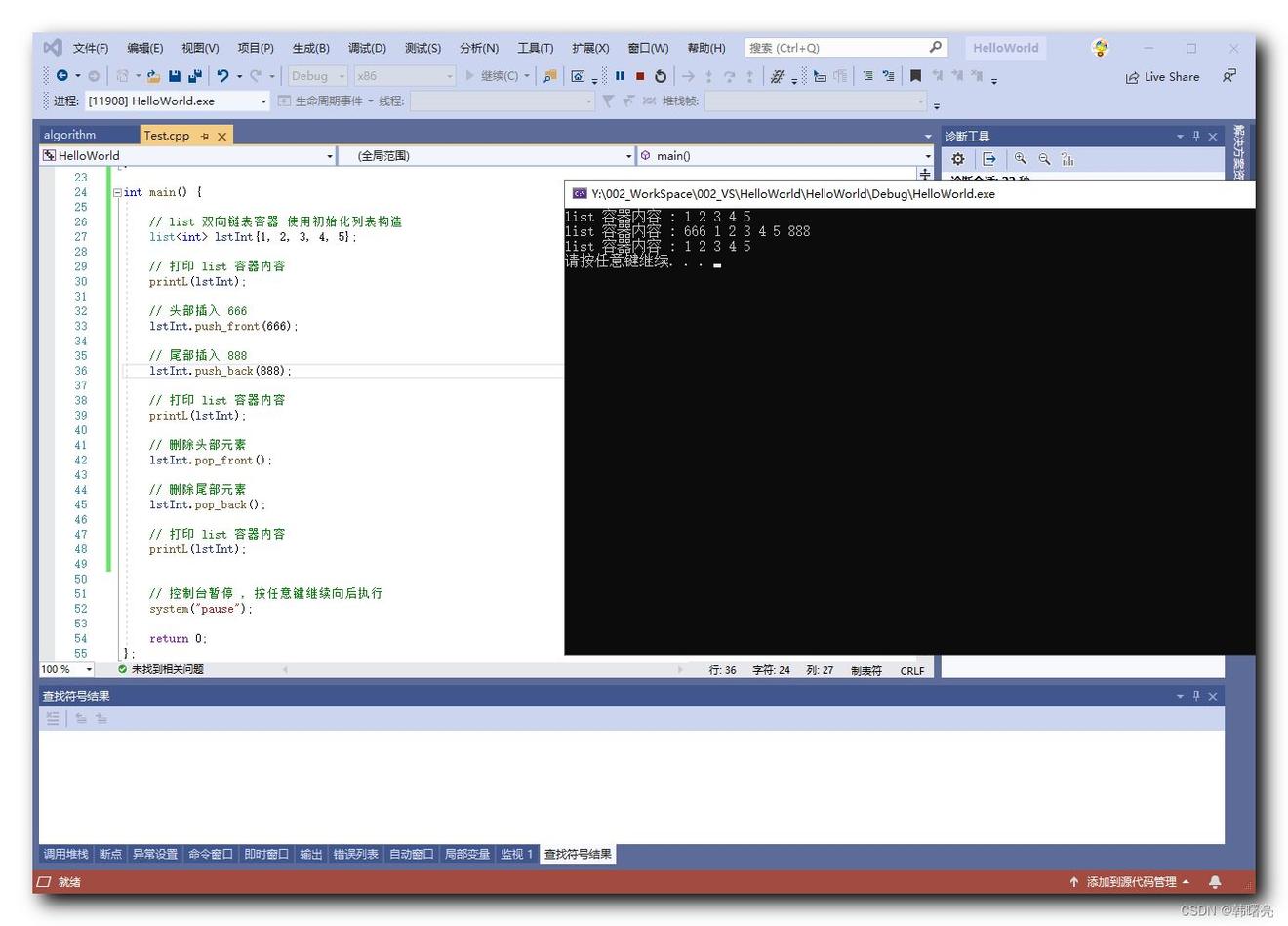Switch to the 错误列表 tab

pyautogui.click(x=355, y=854)
